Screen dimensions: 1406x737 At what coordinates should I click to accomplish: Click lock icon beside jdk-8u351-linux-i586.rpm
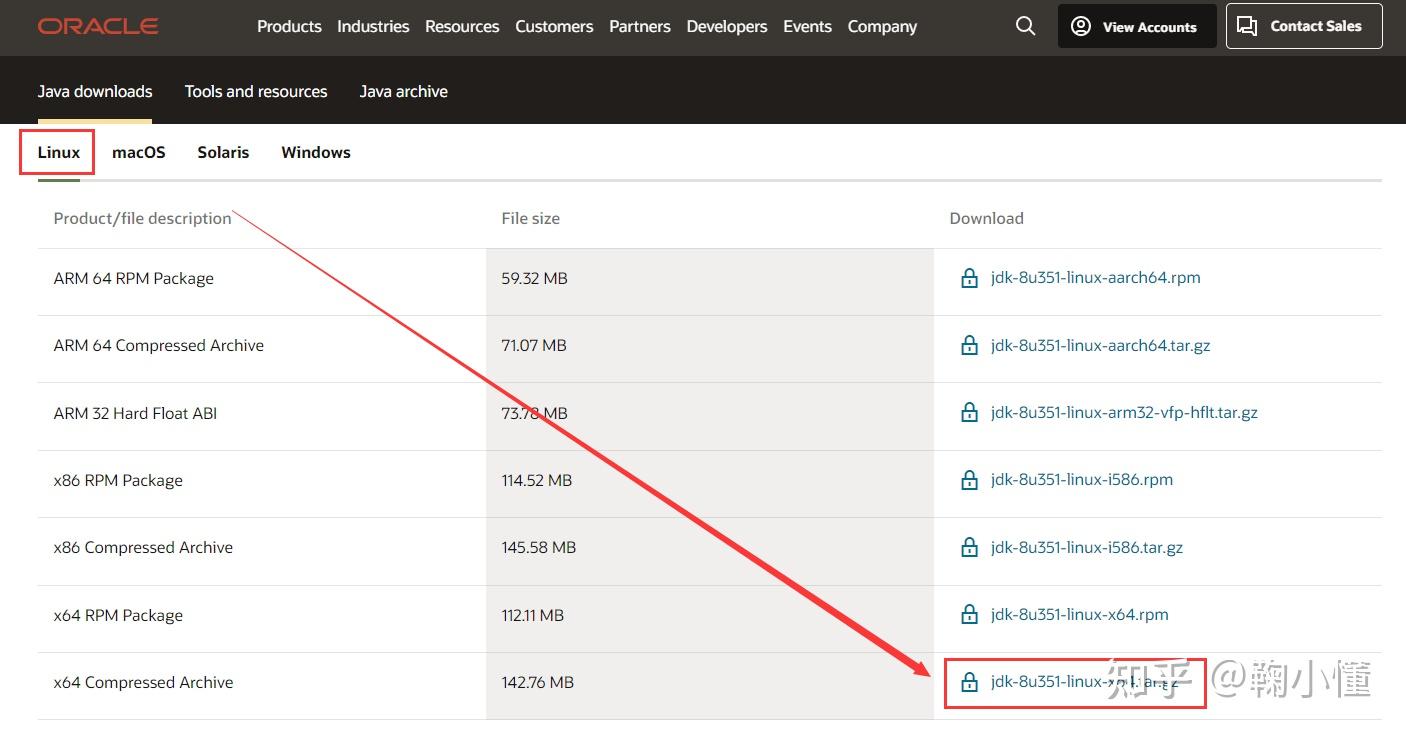coord(969,481)
